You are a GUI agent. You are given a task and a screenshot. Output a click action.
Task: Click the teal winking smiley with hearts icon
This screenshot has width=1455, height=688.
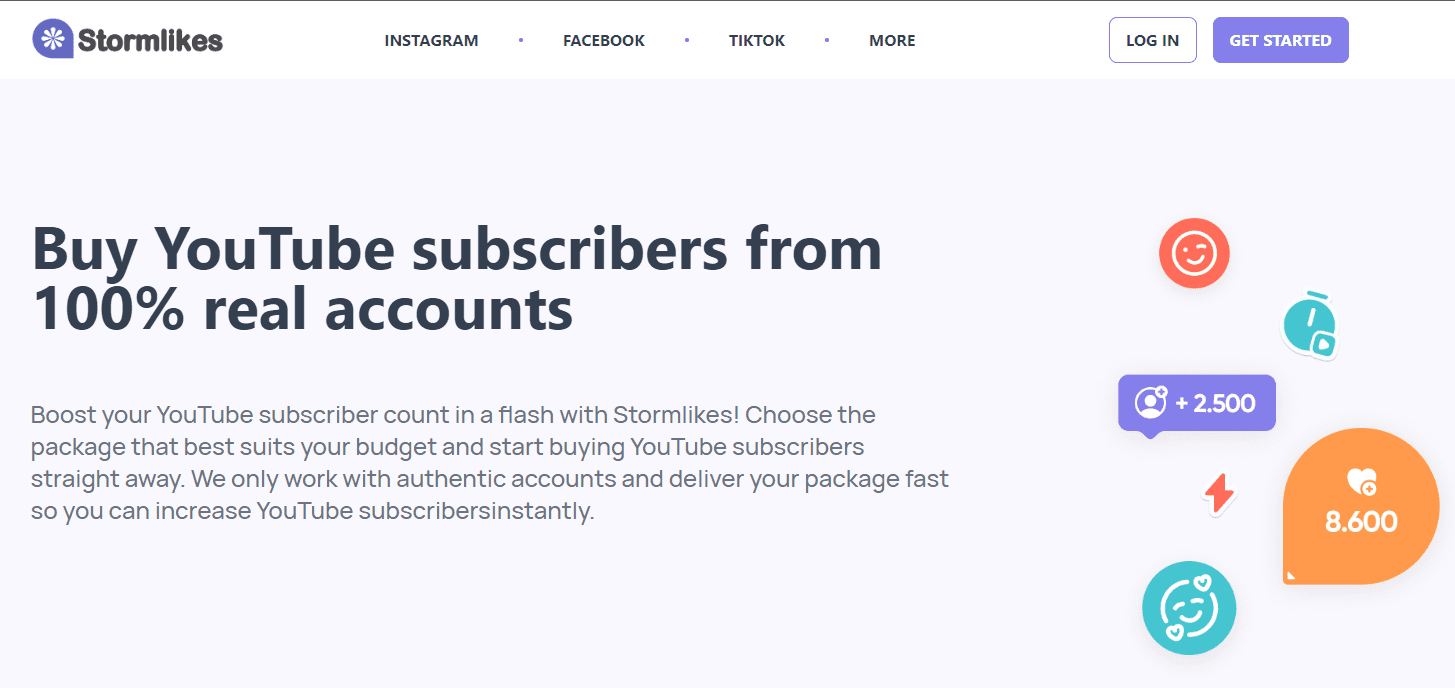pyautogui.click(x=1189, y=607)
